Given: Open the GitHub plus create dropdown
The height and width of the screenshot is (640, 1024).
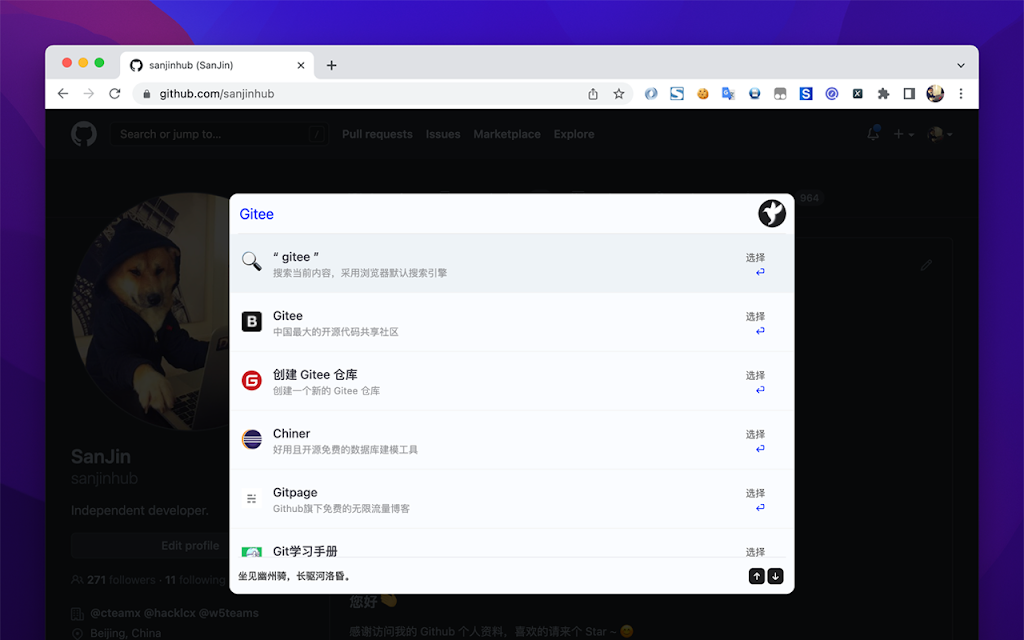Looking at the screenshot, I should click(903, 134).
